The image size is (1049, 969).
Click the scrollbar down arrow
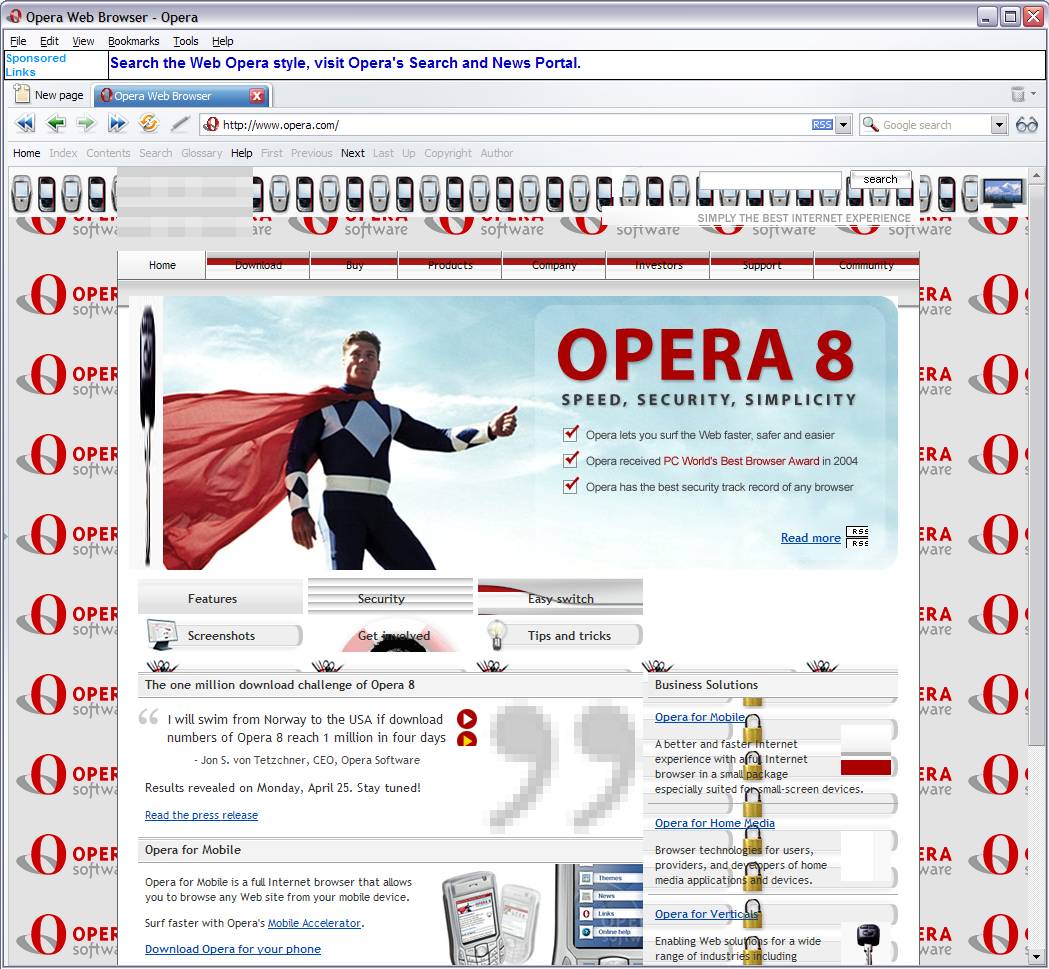click(x=1036, y=956)
